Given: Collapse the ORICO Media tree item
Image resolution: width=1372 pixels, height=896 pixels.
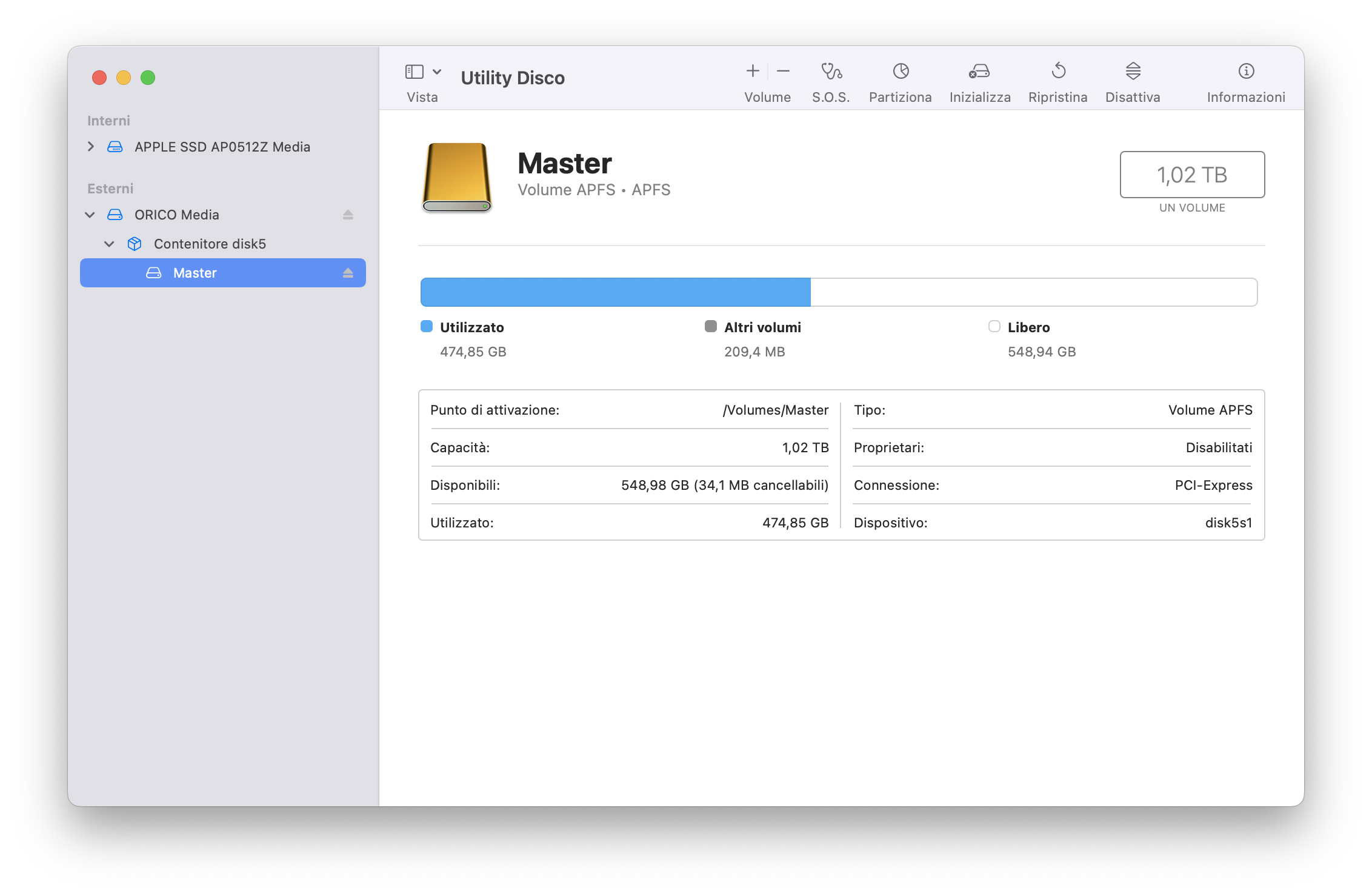Looking at the screenshot, I should click(x=90, y=215).
